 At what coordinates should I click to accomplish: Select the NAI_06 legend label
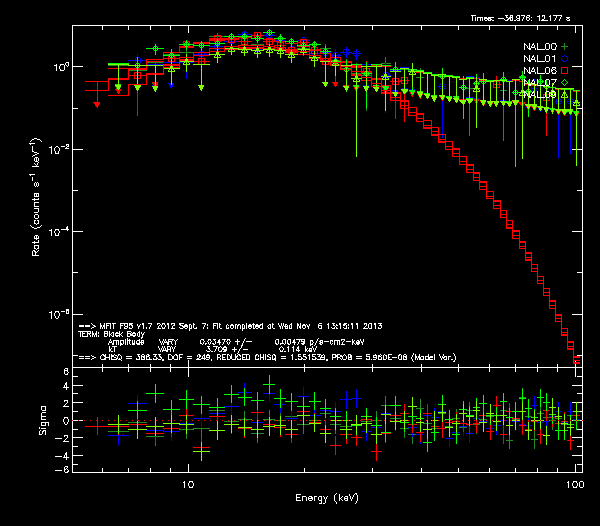click(539, 70)
